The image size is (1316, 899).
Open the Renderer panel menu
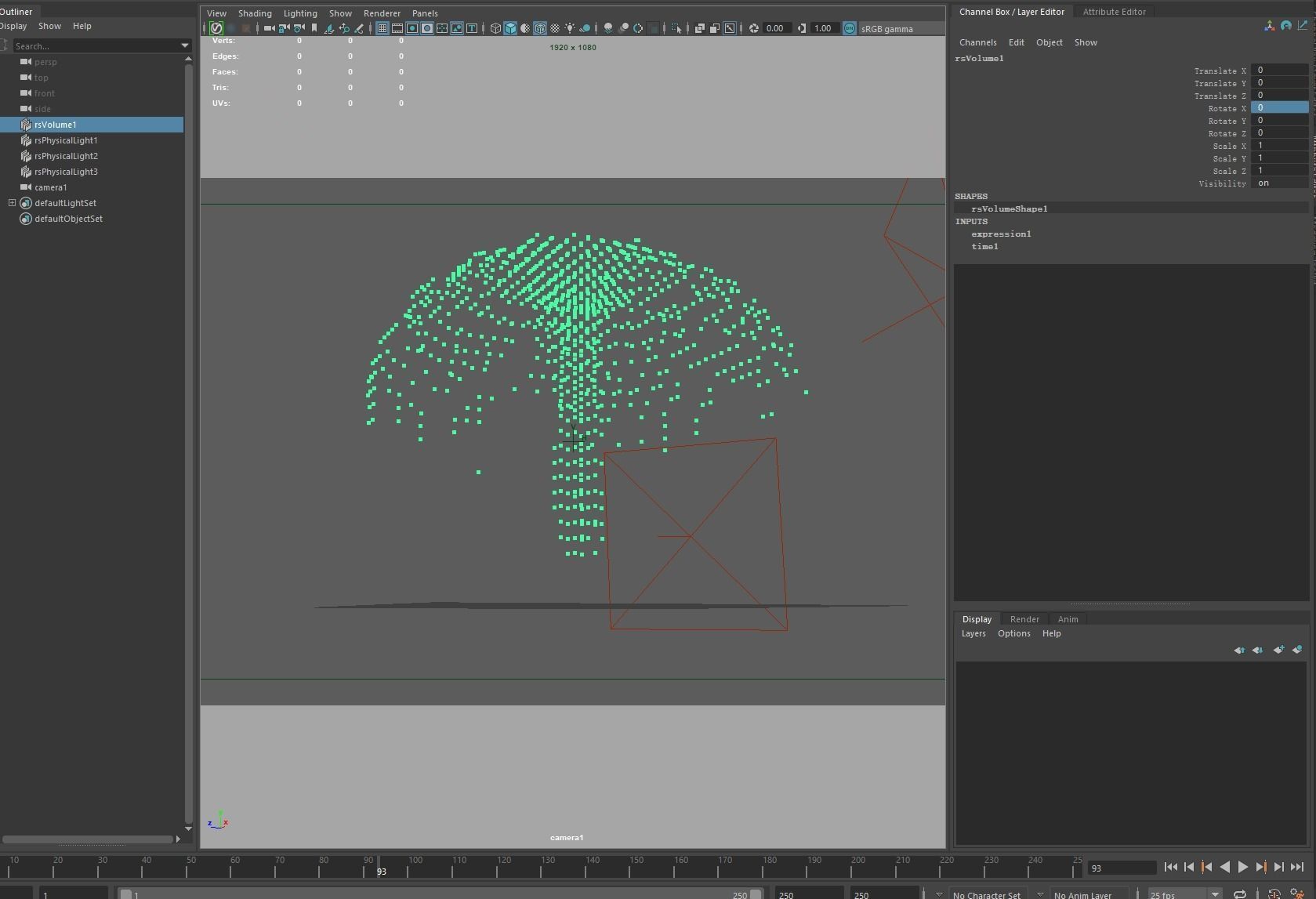382,13
